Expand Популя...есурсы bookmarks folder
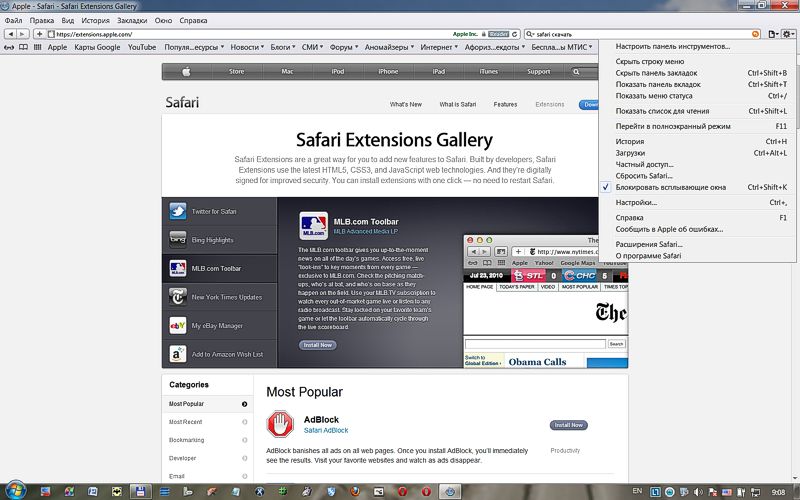The image size is (800, 500). click(x=194, y=47)
